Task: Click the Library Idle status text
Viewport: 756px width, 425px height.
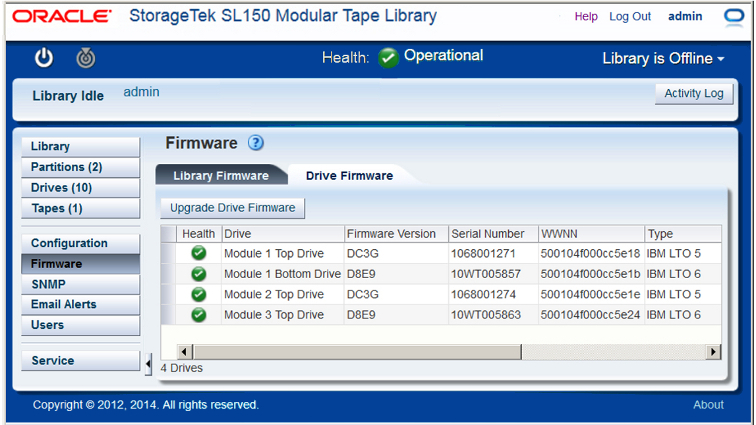Action: tap(68, 96)
